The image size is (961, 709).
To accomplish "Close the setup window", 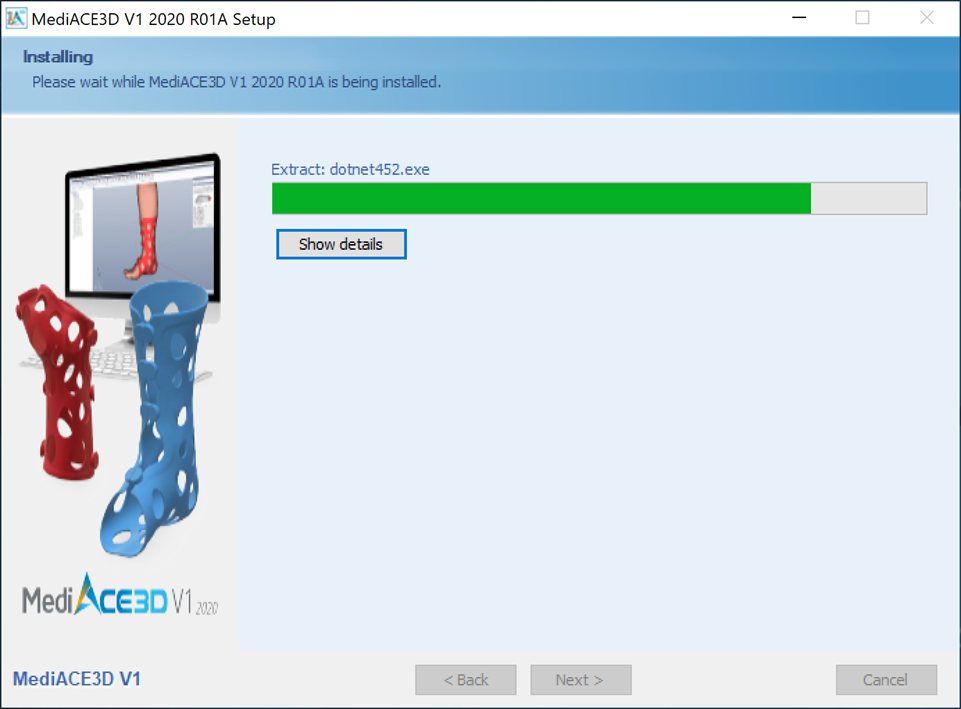I will (927, 18).
